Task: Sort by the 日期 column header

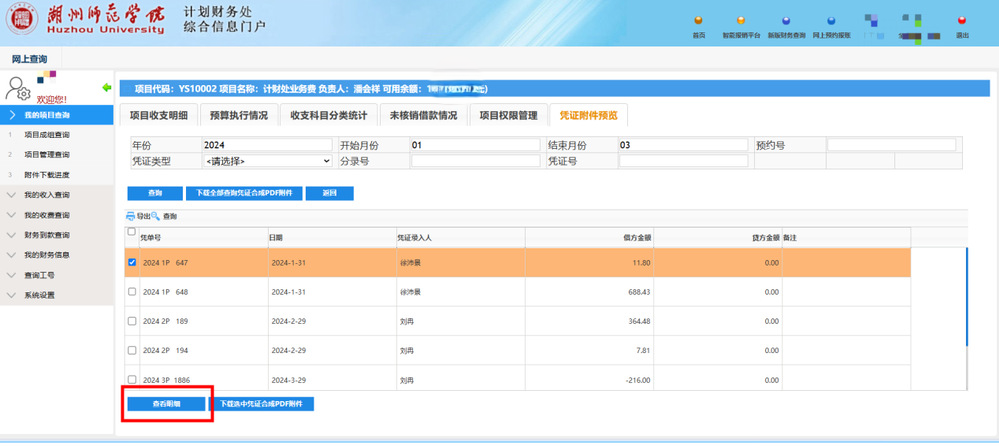Action: (x=331, y=237)
